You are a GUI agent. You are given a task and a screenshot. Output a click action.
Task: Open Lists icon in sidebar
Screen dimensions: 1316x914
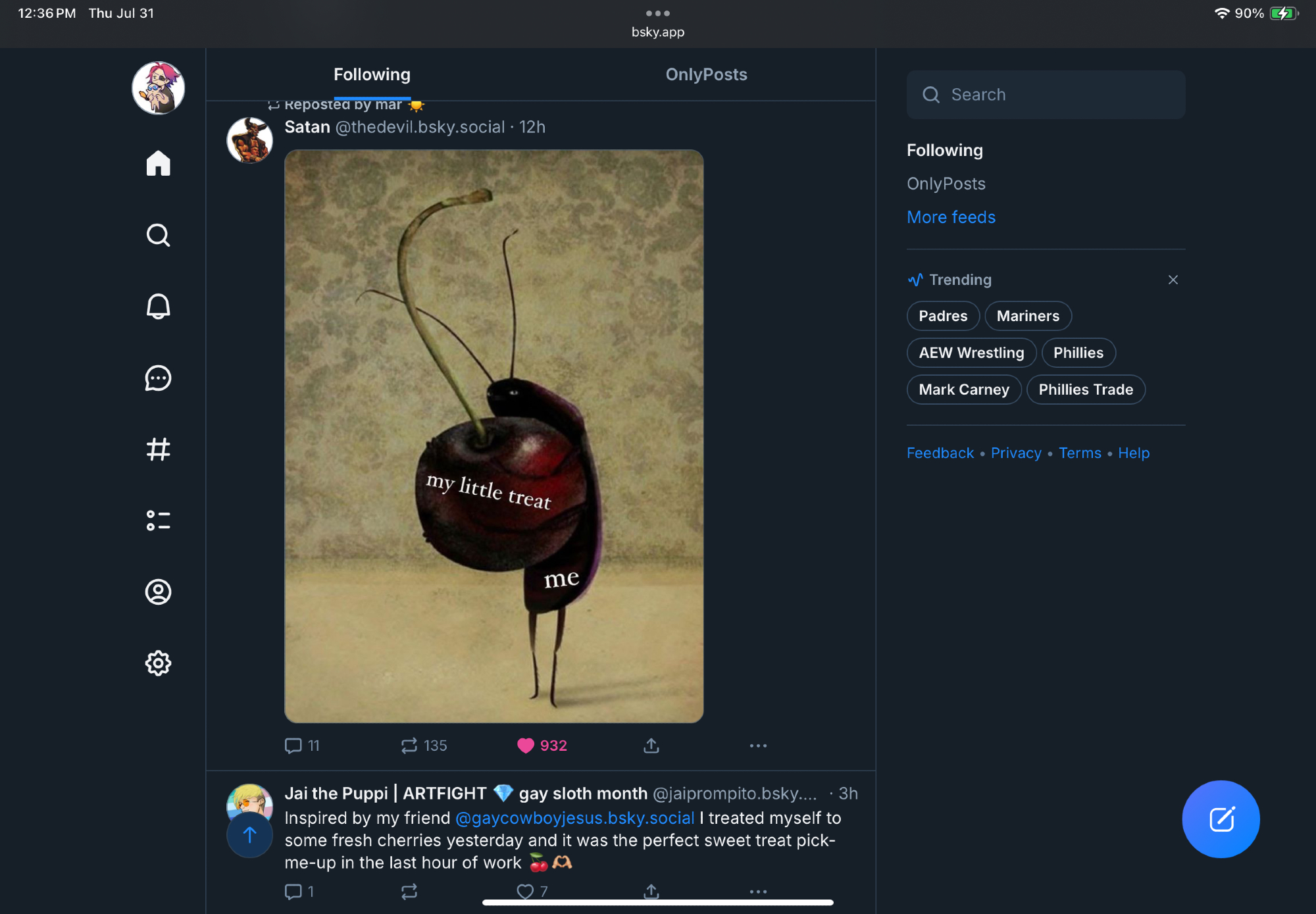[158, 520]
